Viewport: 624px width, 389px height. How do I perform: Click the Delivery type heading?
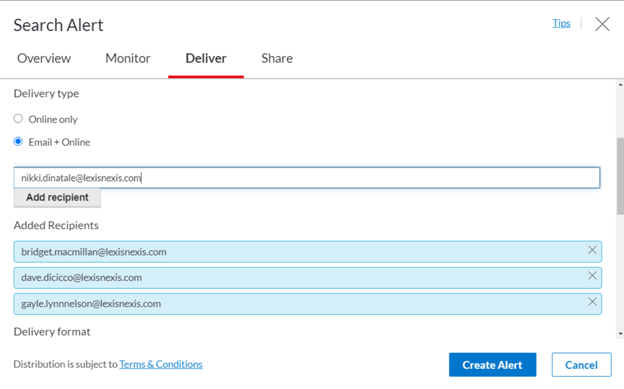(46, 94)
